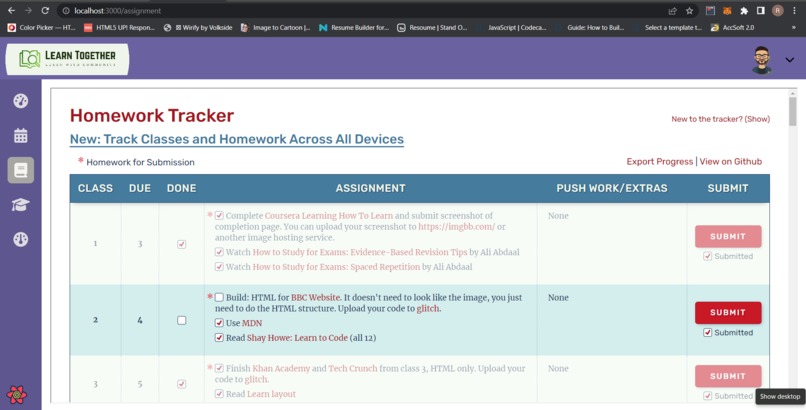Click the Show desktop tooltip button

(x=780, y=396)
